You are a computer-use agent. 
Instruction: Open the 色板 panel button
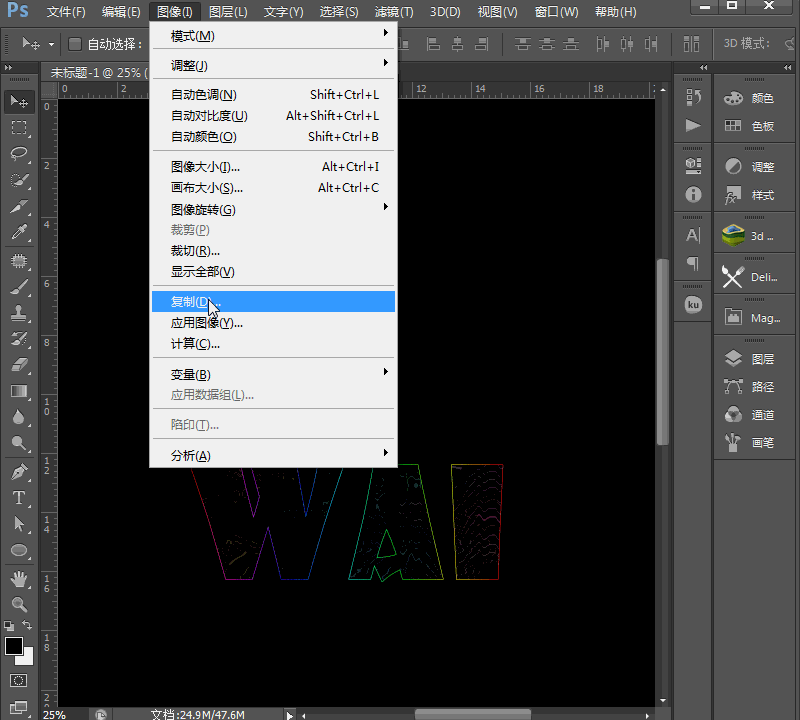click(x=754, y=125)
